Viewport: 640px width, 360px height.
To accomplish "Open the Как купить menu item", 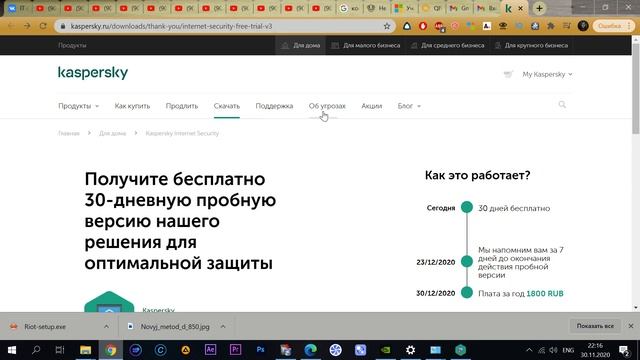I will pos(132,106).
